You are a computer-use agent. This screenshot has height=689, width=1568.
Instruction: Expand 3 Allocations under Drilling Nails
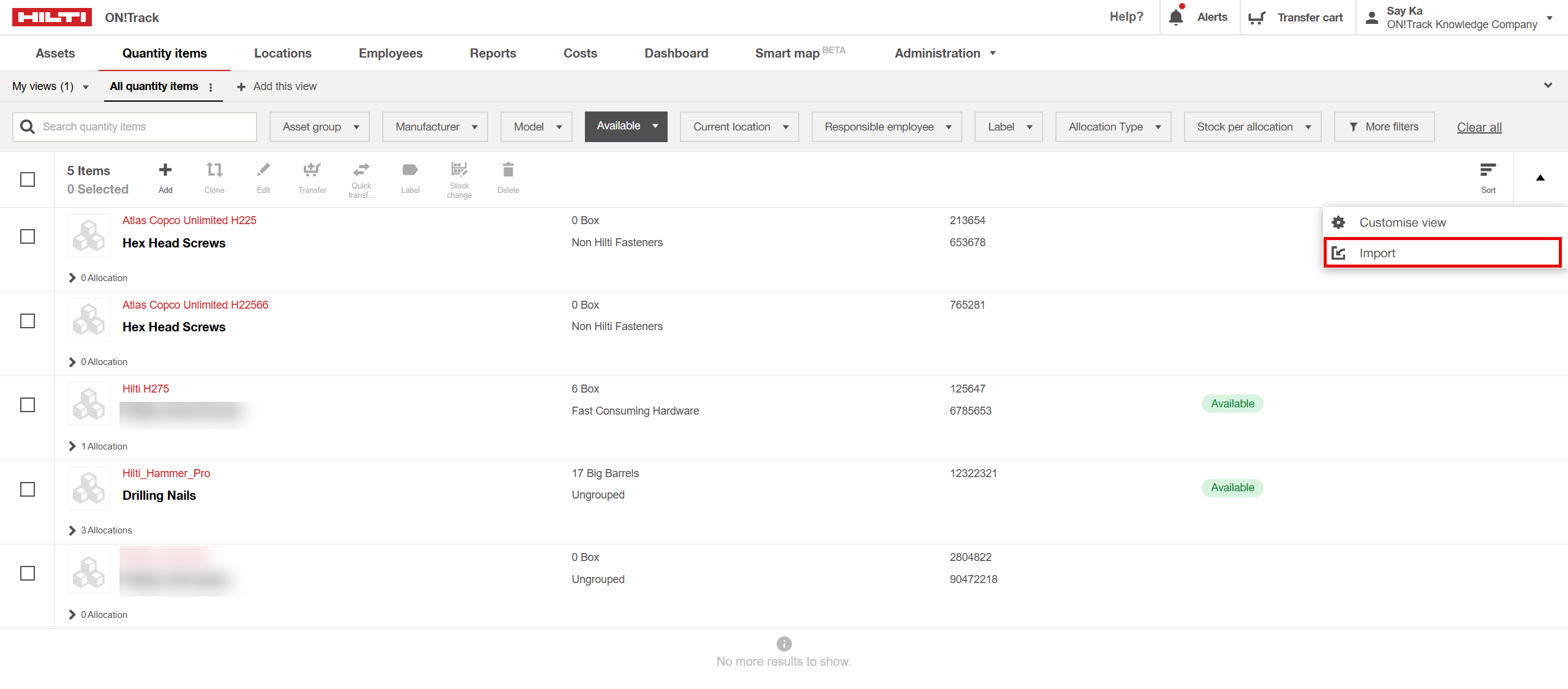[72, 530]
